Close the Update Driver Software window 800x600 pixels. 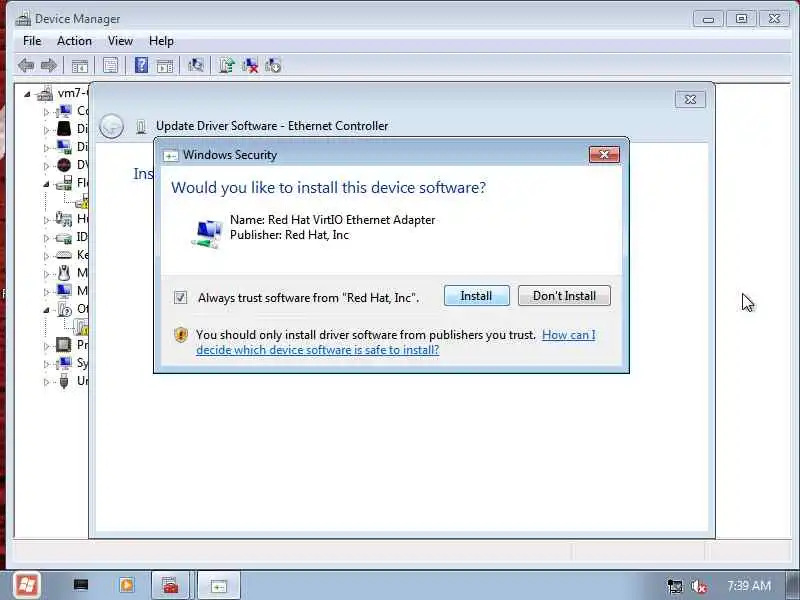690,99
